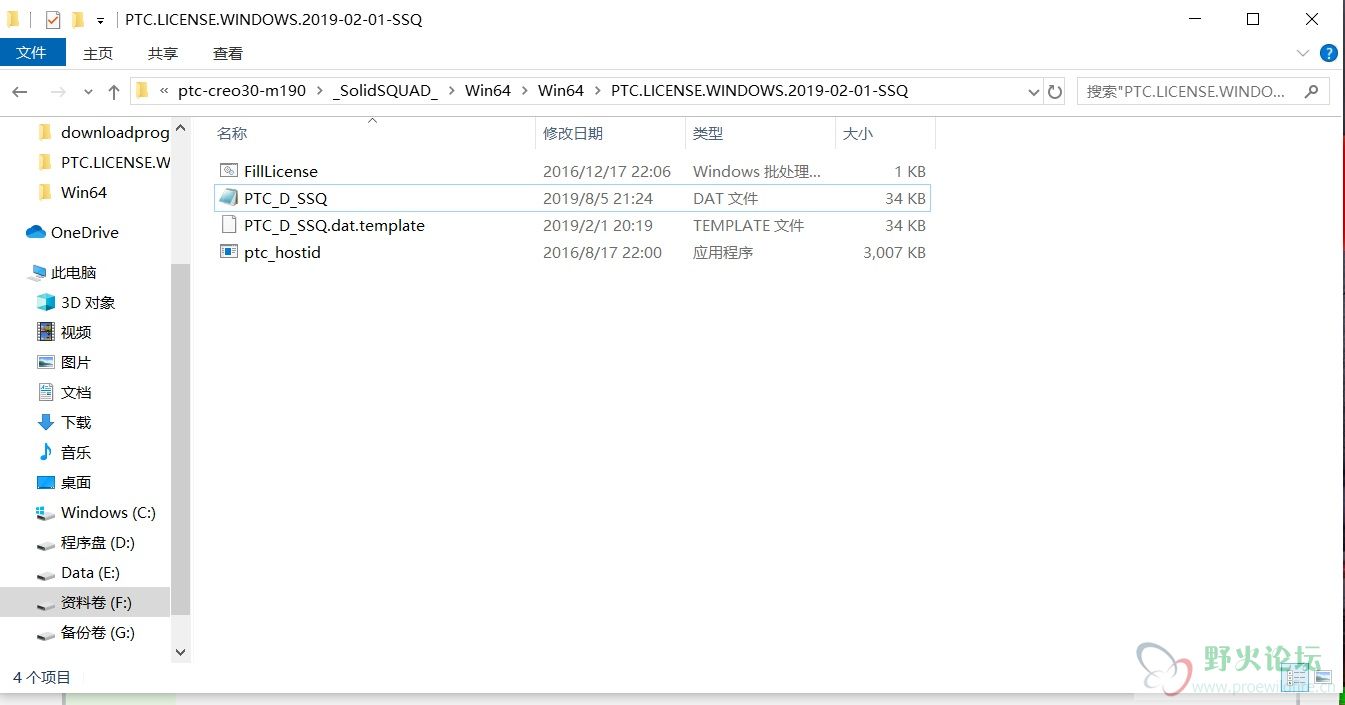The width and height of the screenshot is (1345, 705).
Task: Sort by the 大小 column header
Action: [x=858, y=133]
